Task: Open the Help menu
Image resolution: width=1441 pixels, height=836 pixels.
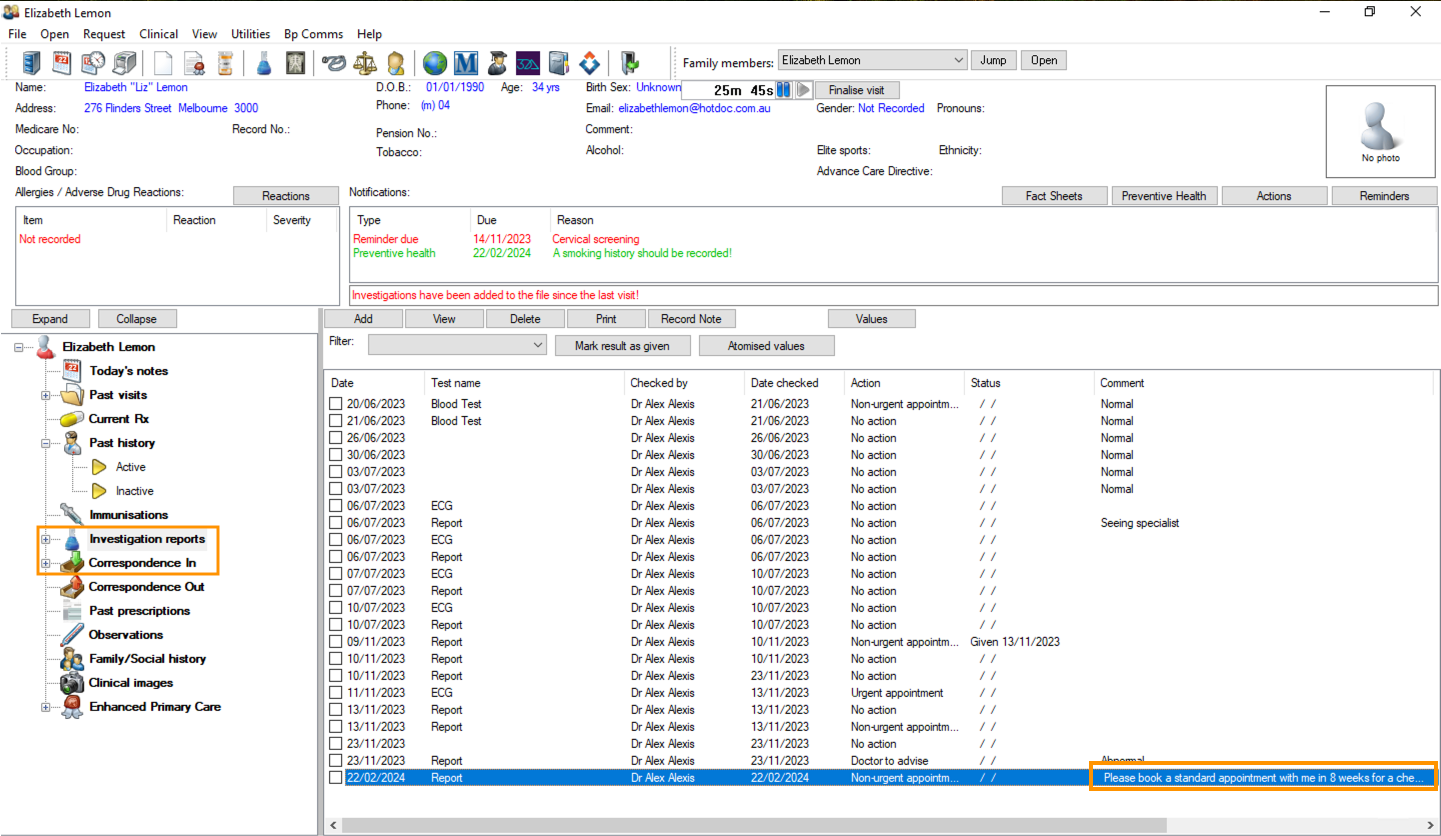Action: point(369,34)
